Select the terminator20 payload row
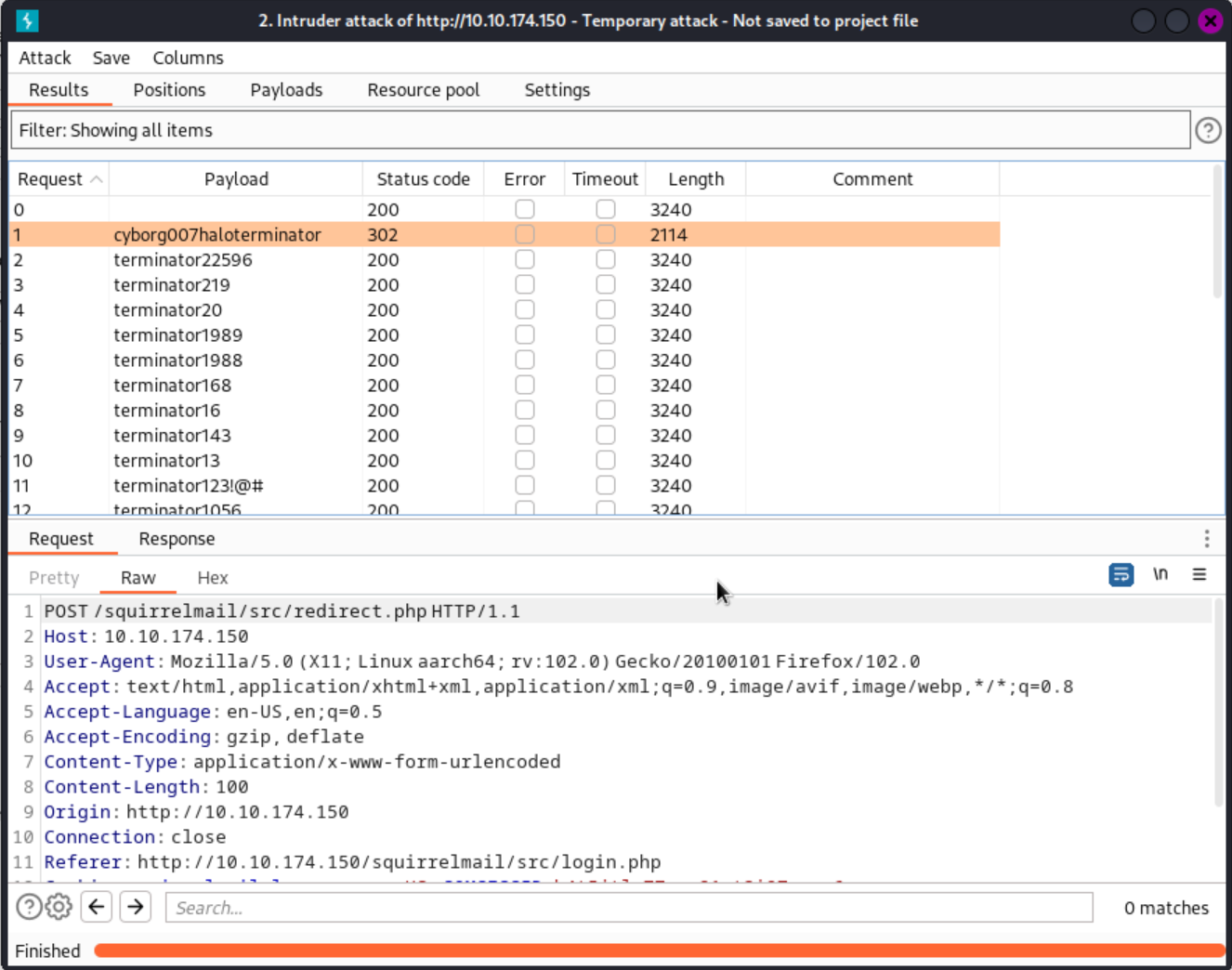 tap(505, 309)
